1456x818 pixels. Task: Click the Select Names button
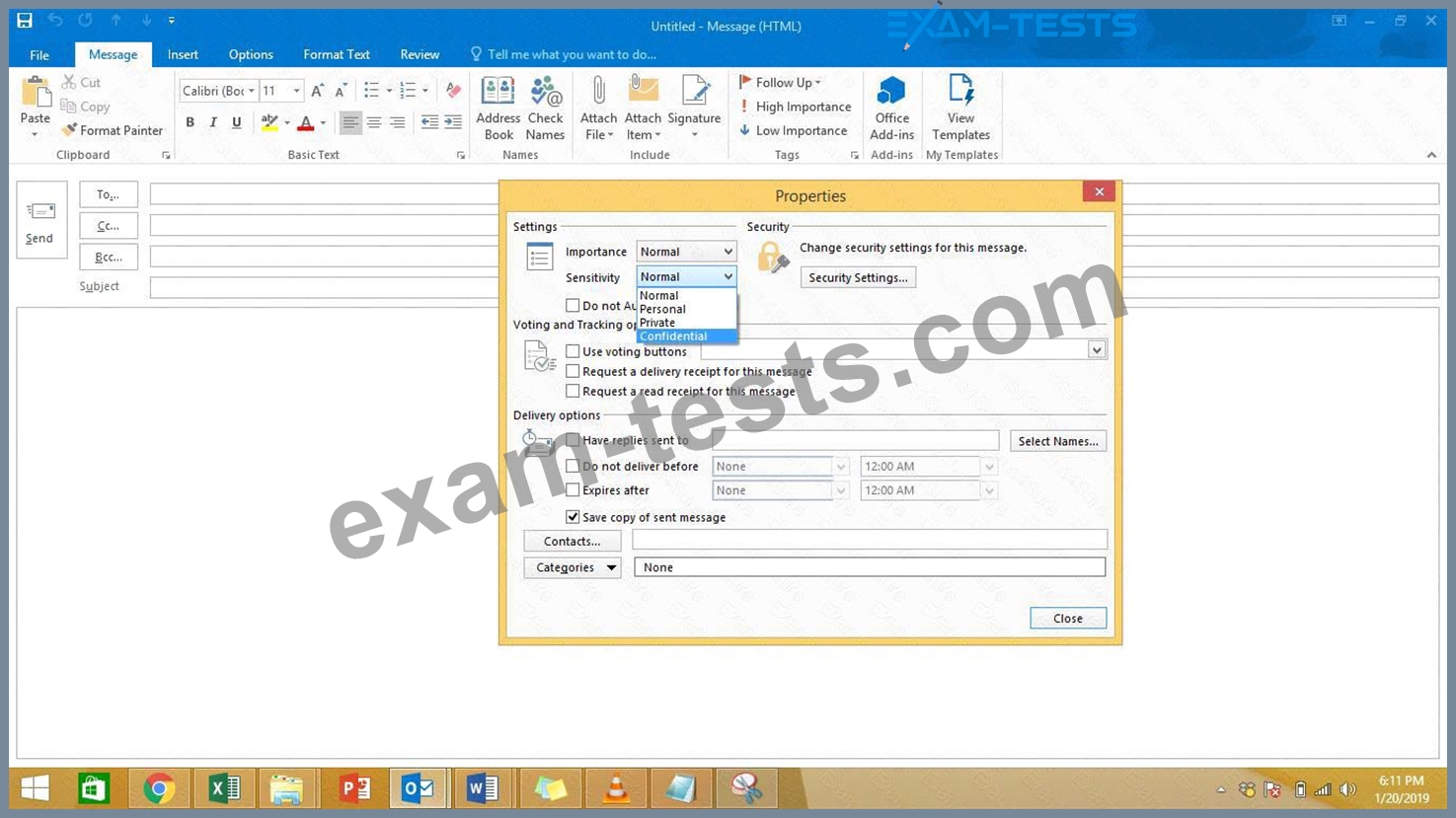[1058, 441]
